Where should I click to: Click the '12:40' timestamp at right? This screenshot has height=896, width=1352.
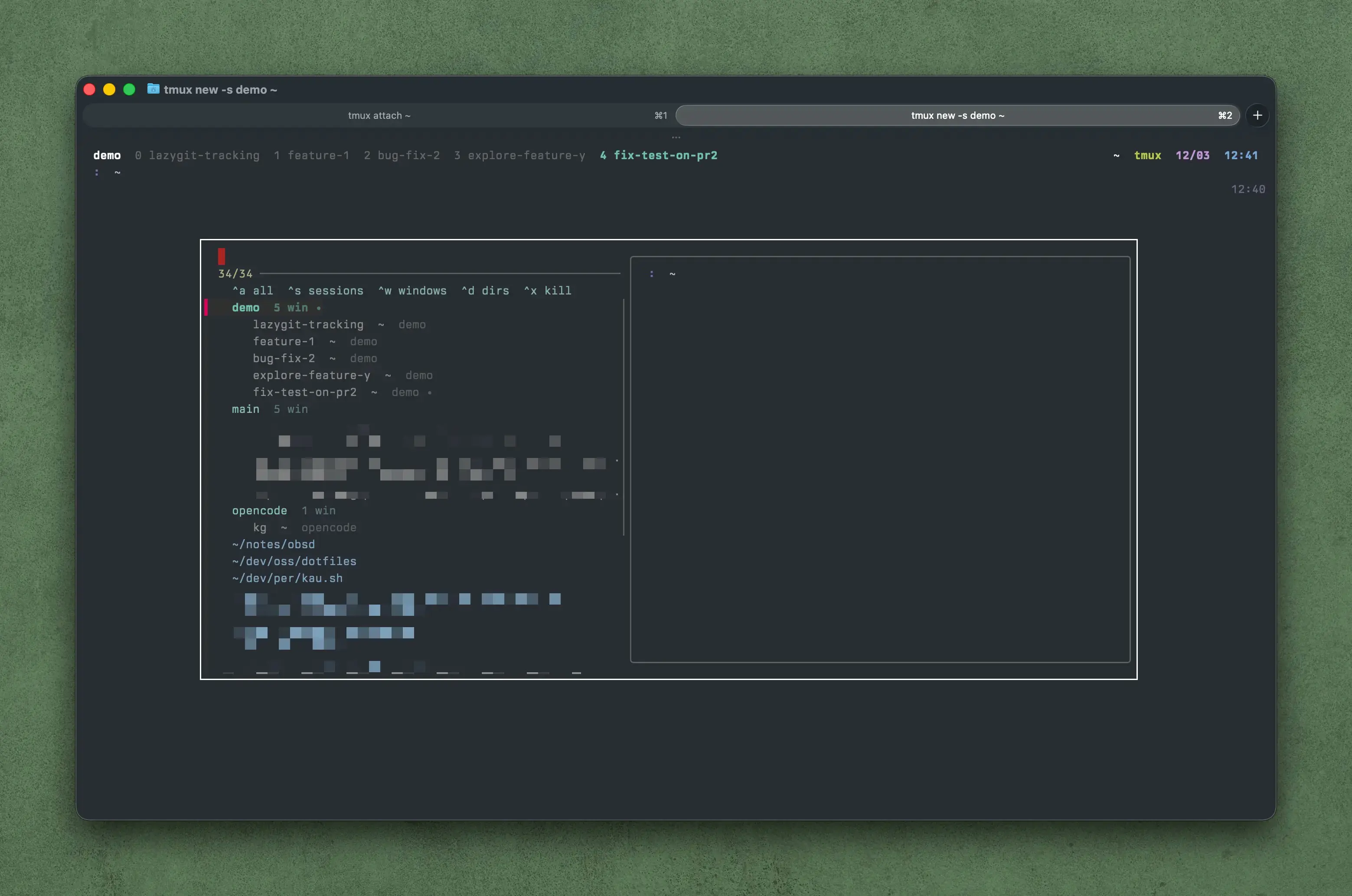[x=1248, y=189]
